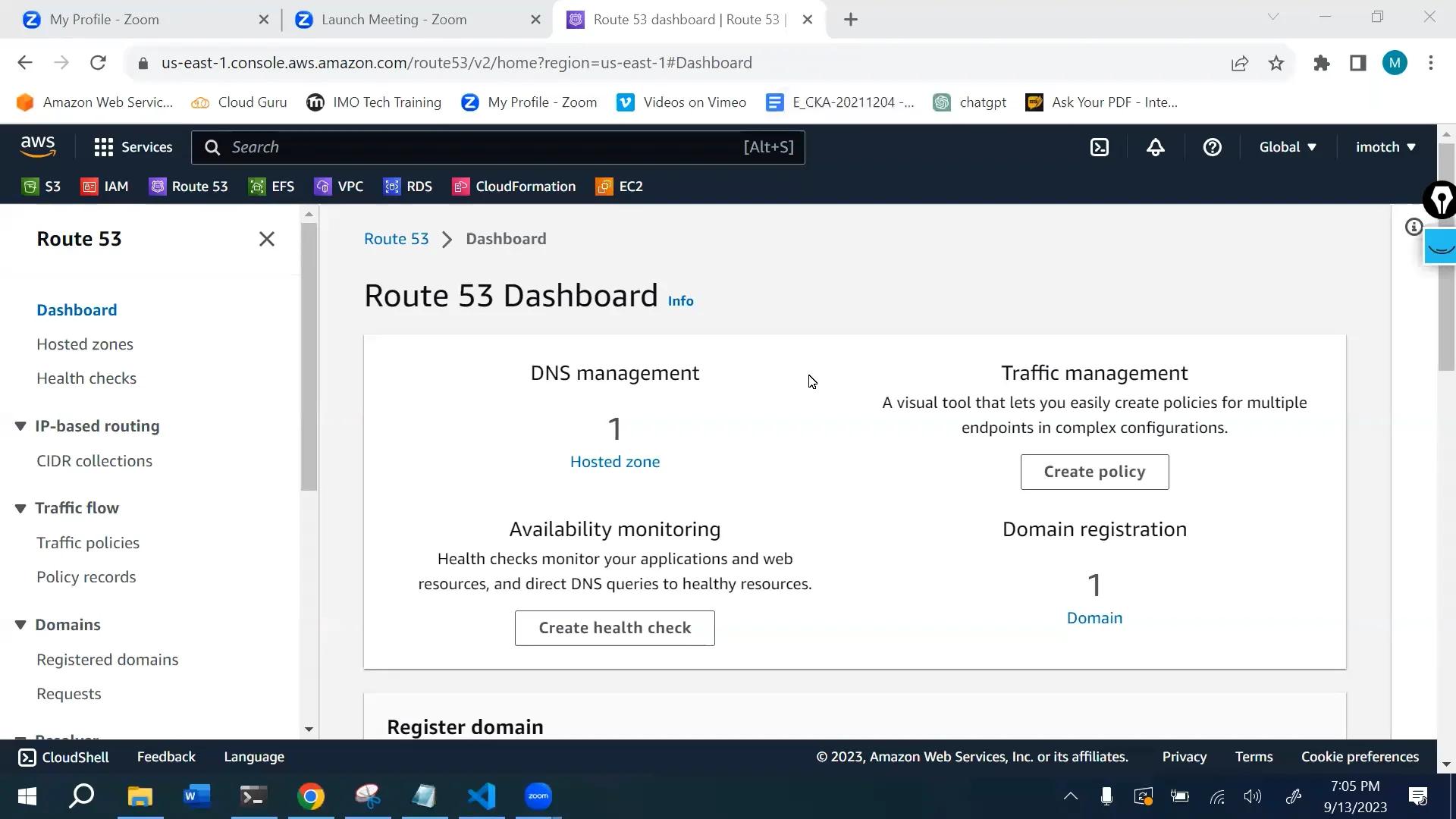Collapse the IP-based routing section
Viewport: 1456px width, 819px height.
20,426
